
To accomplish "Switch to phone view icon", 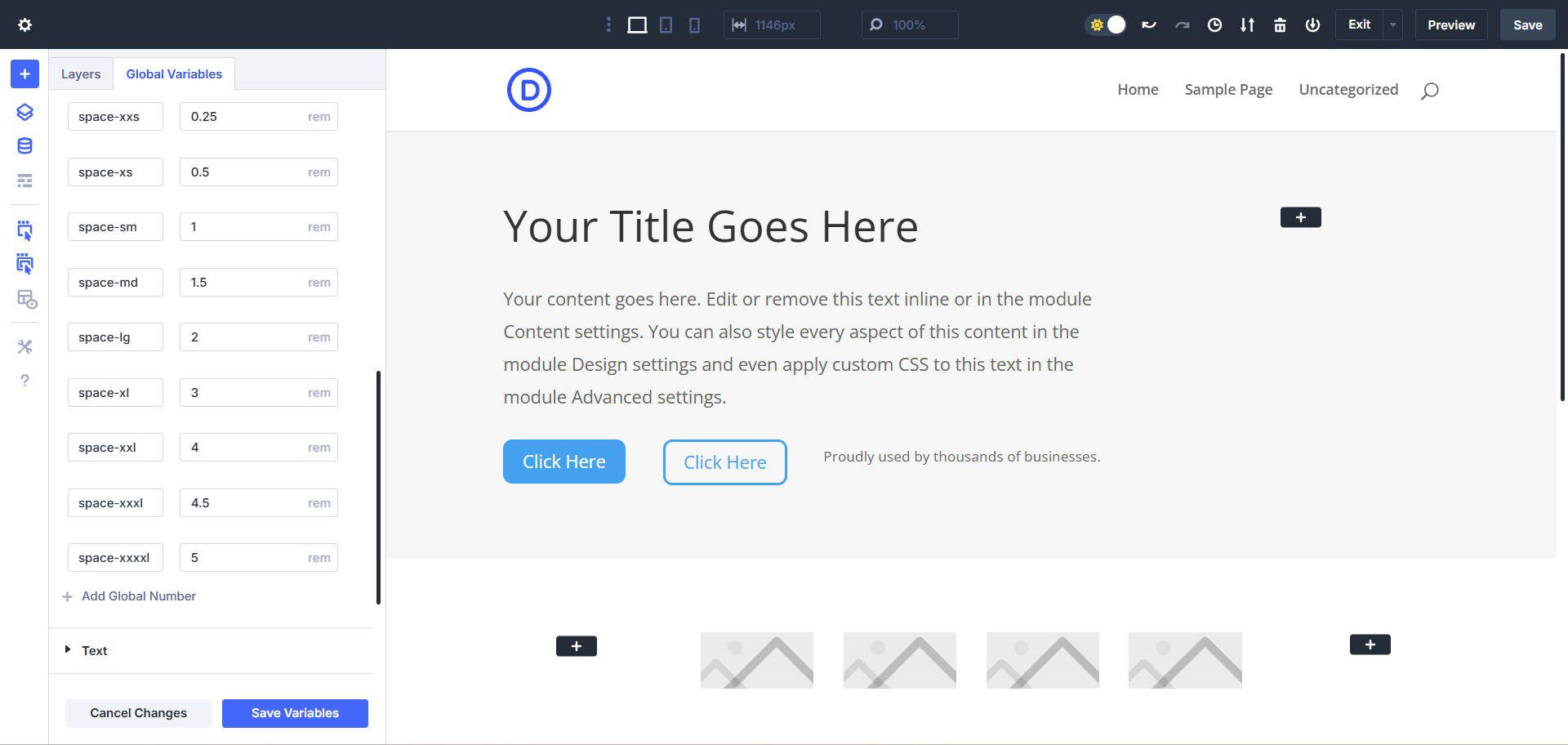I will [694, 25].
